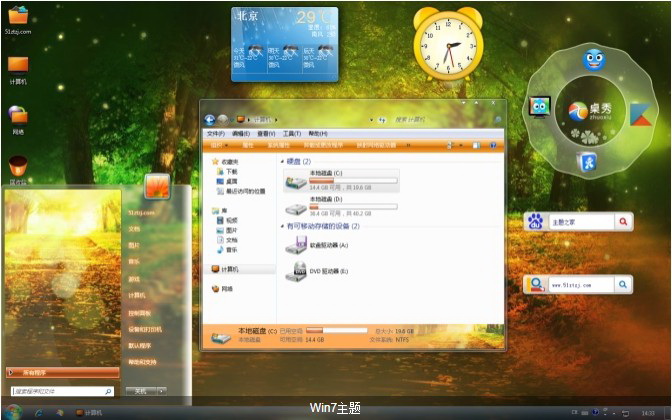Click the C: drive usage bar

click(x=353, y=181)
